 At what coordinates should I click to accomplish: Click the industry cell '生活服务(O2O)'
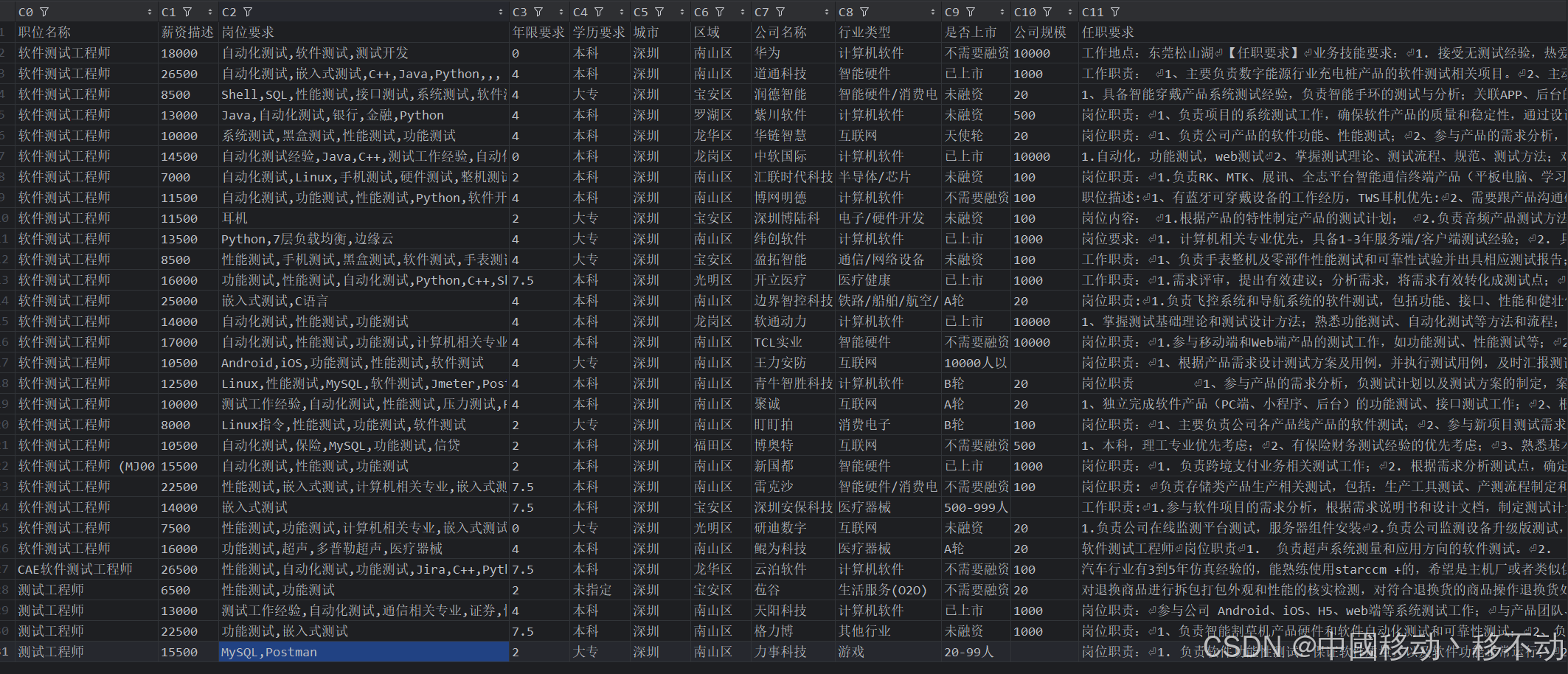(882, 590)
